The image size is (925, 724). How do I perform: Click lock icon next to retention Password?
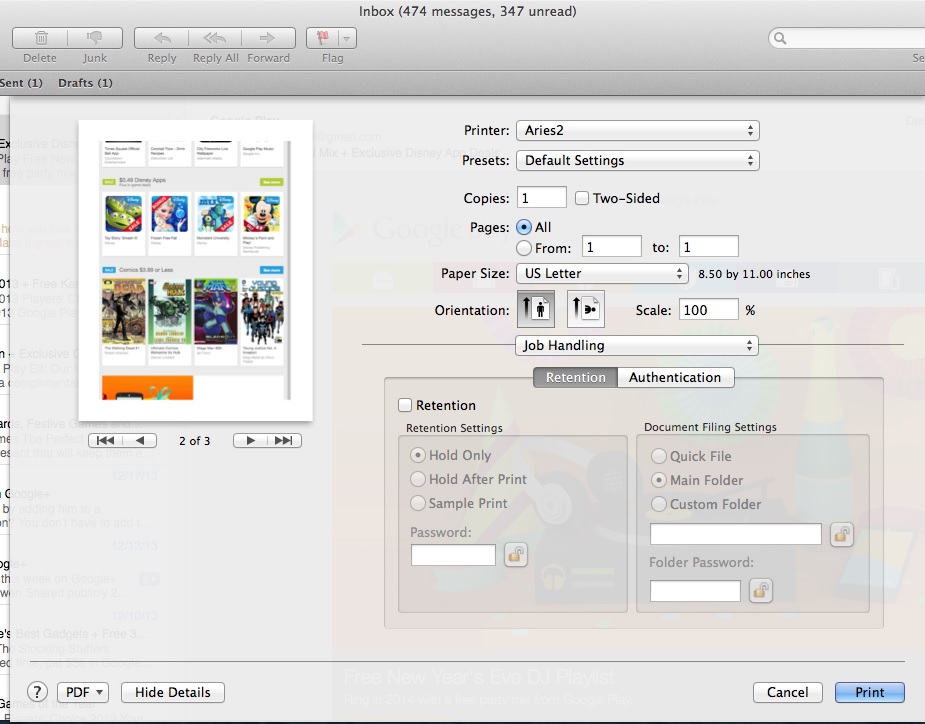(516, 555)
